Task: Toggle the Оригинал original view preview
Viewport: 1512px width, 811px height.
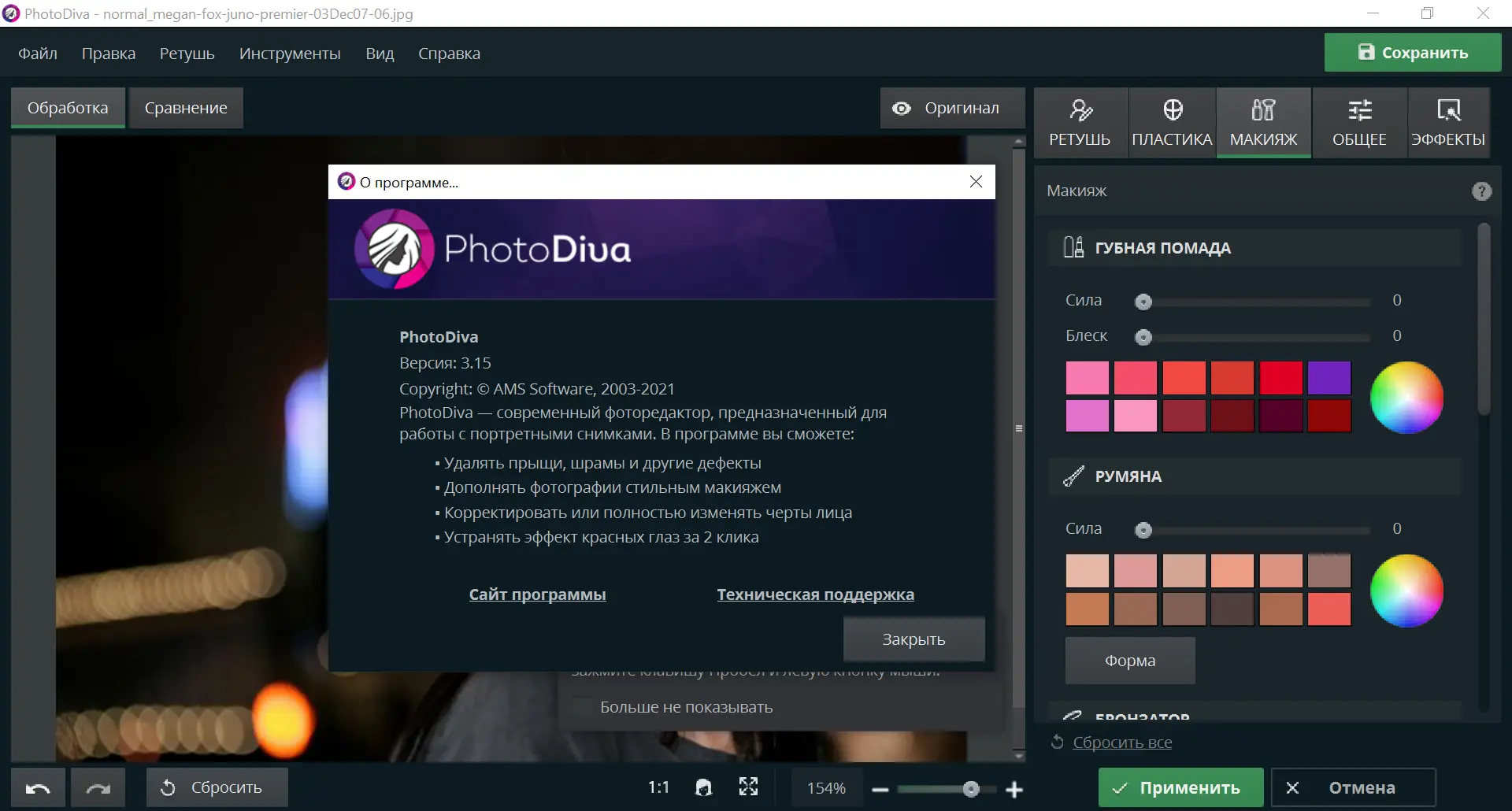Action: [x=951, y=108]
